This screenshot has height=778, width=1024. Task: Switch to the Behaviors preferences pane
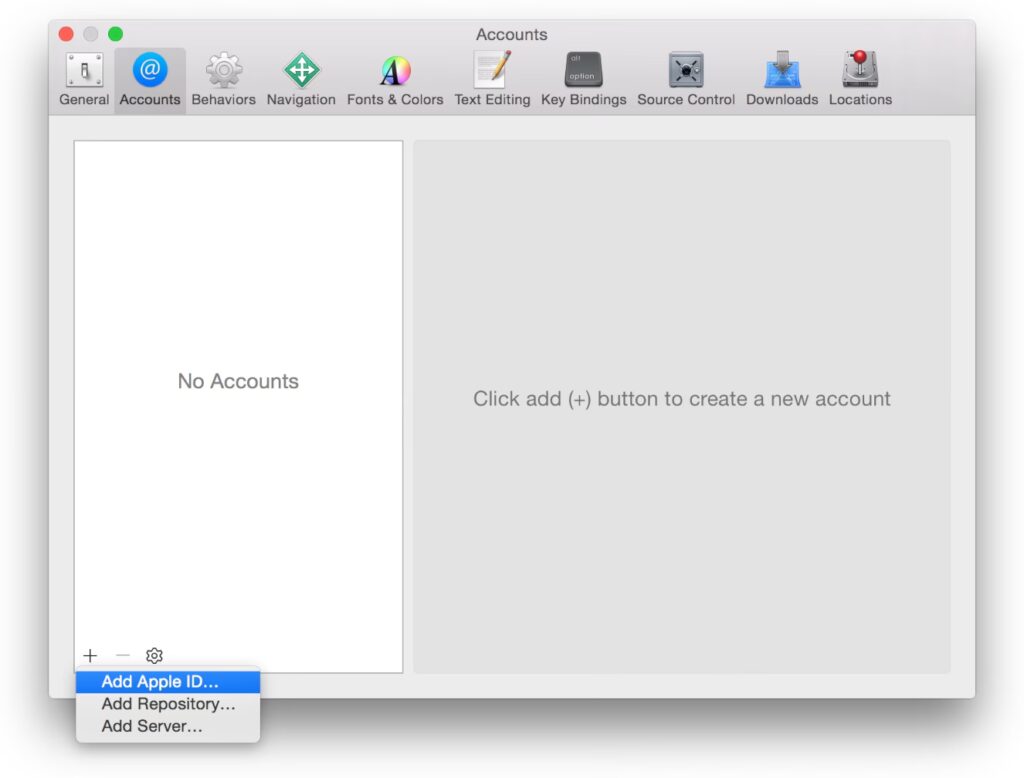(223, 79)
